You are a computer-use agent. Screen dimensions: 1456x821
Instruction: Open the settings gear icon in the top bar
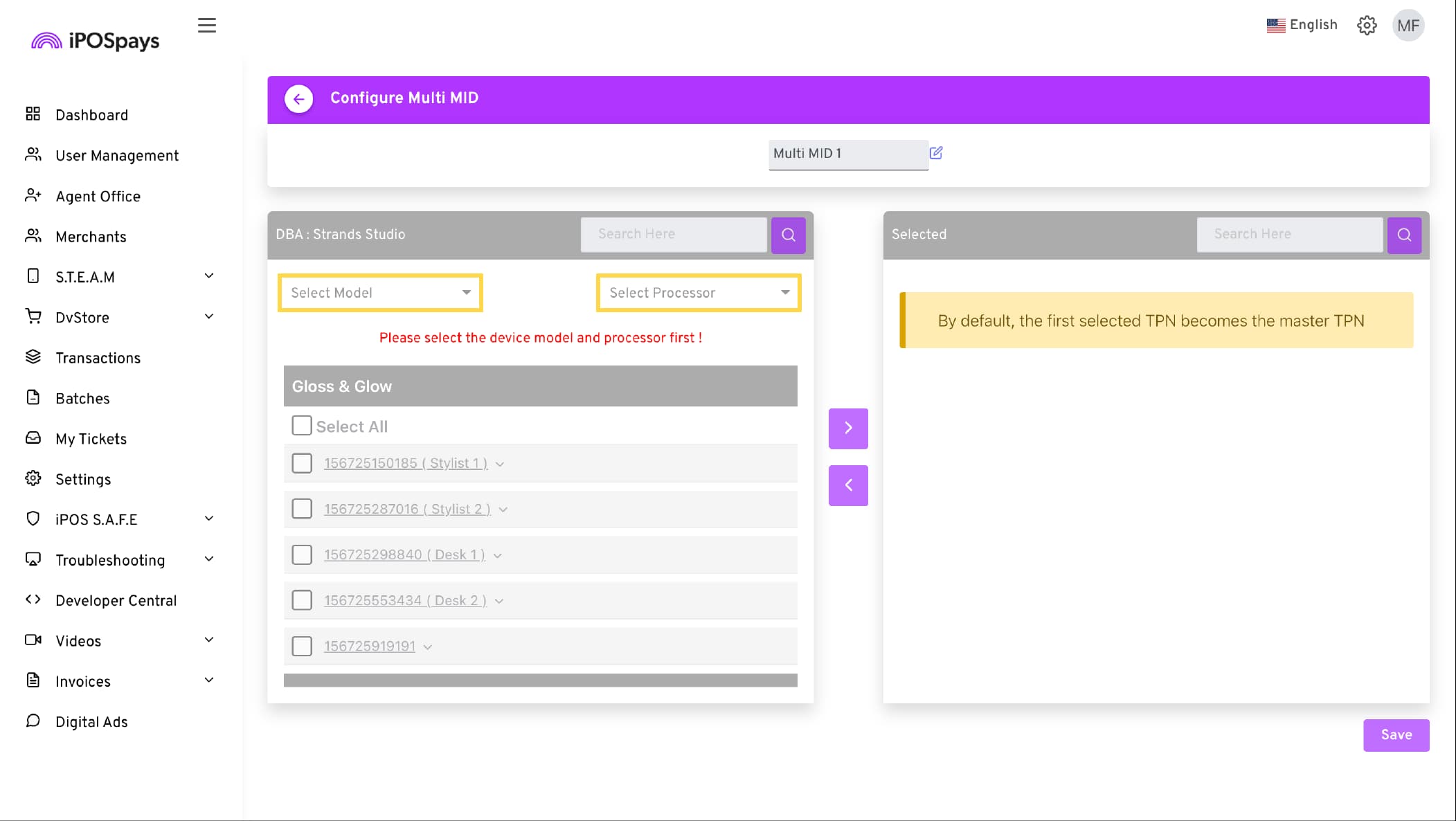(x=1367, y=26)
